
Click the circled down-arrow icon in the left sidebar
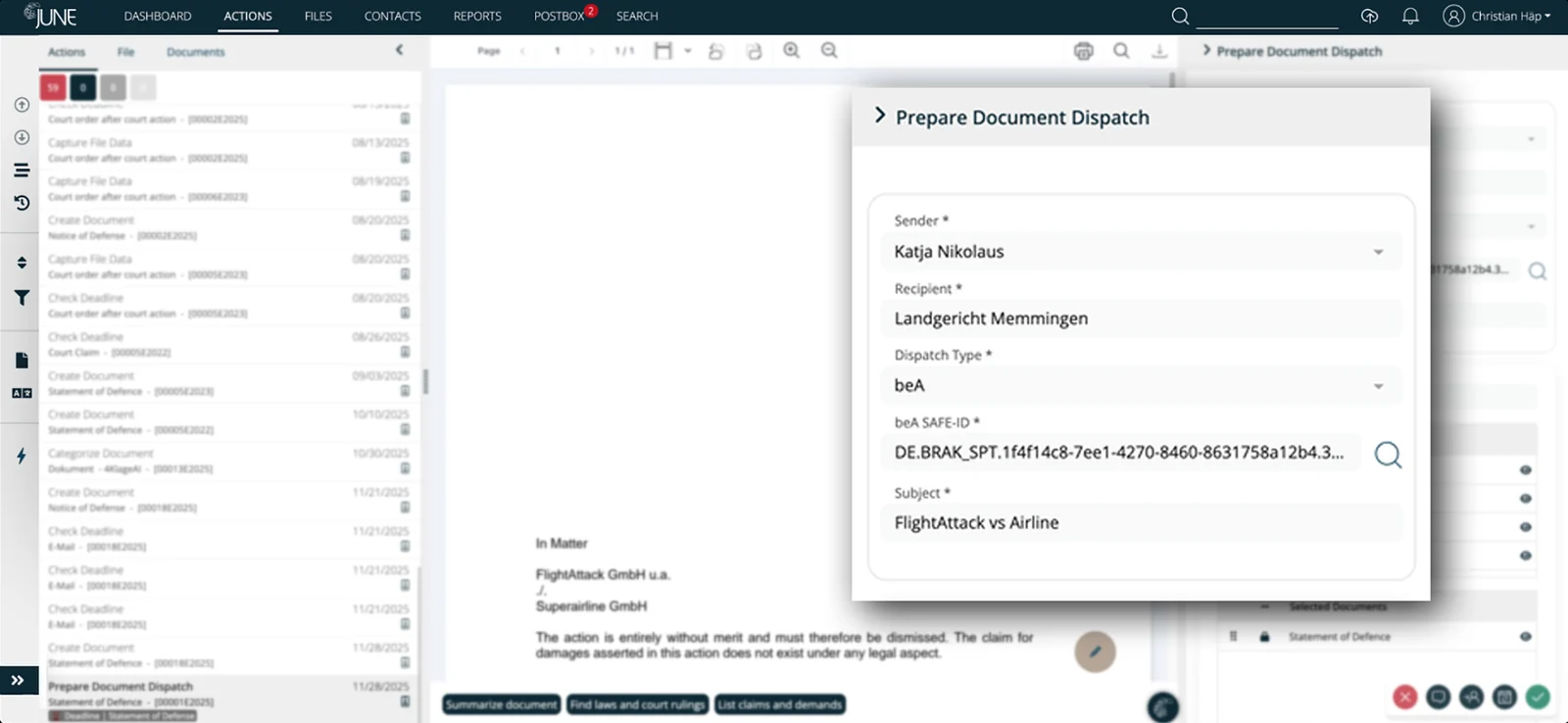point(22,138)
